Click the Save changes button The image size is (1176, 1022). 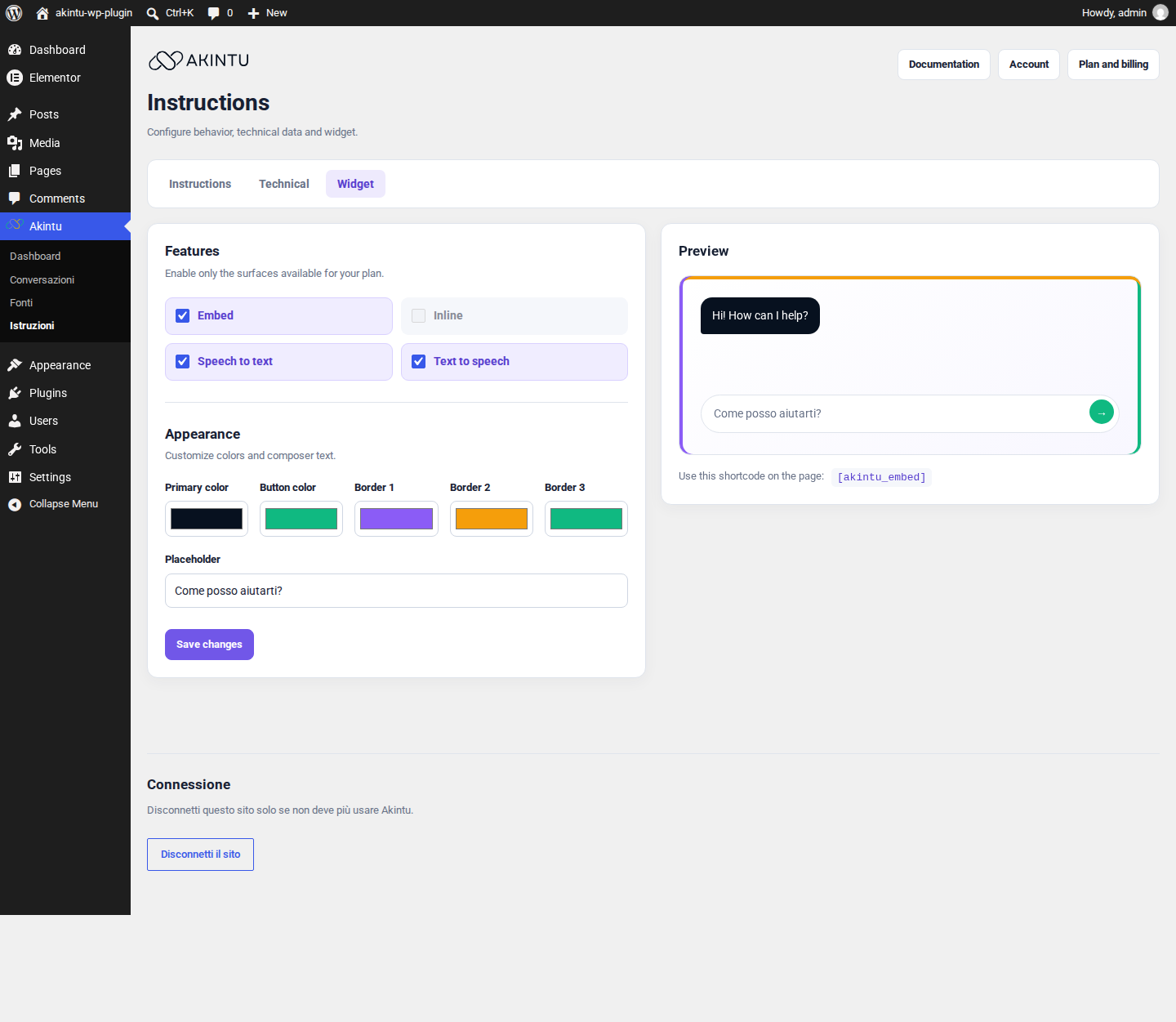pyautogui.click(x=209, y=645)
